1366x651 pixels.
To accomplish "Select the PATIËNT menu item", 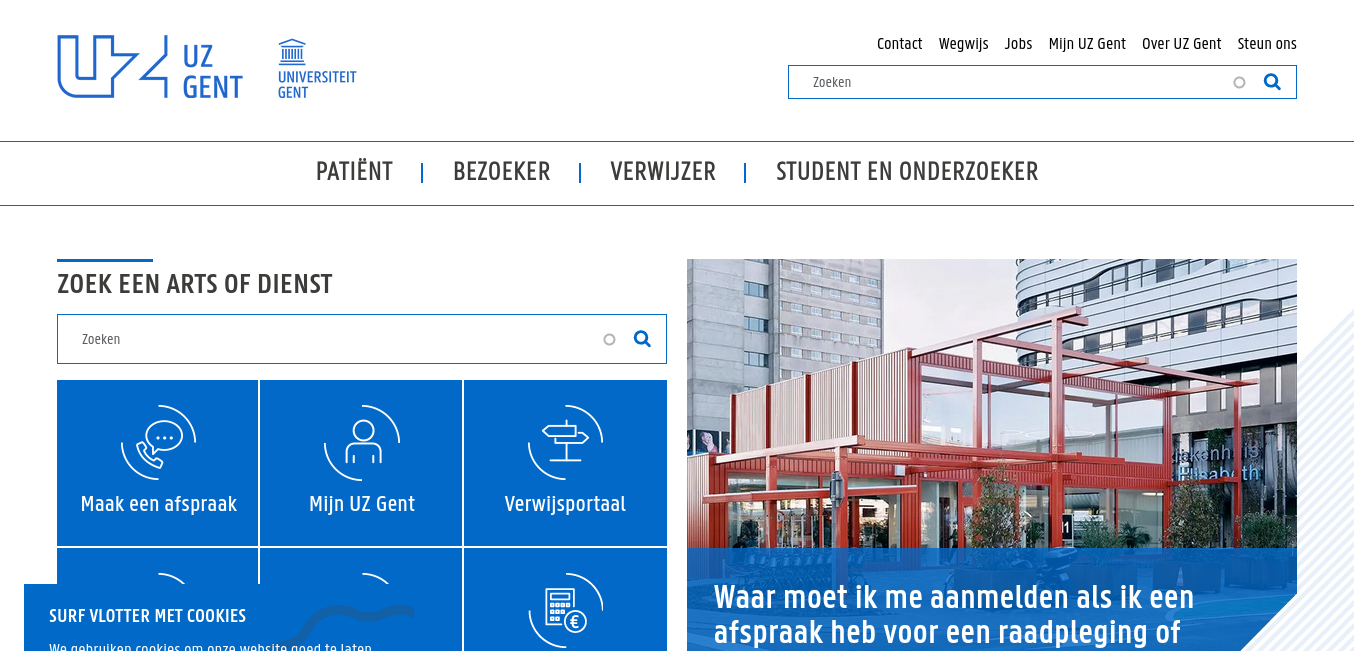I will tap(354, 172).
